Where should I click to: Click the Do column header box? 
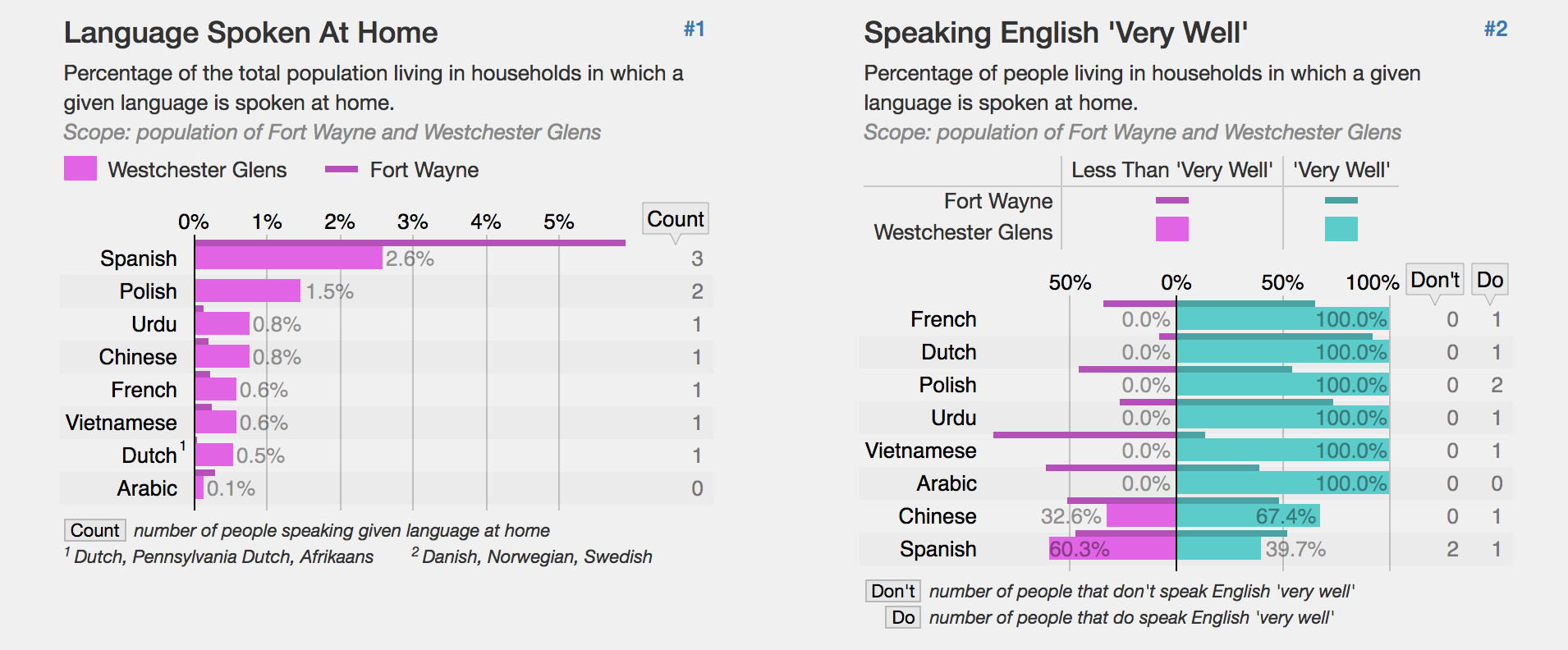1489,280
